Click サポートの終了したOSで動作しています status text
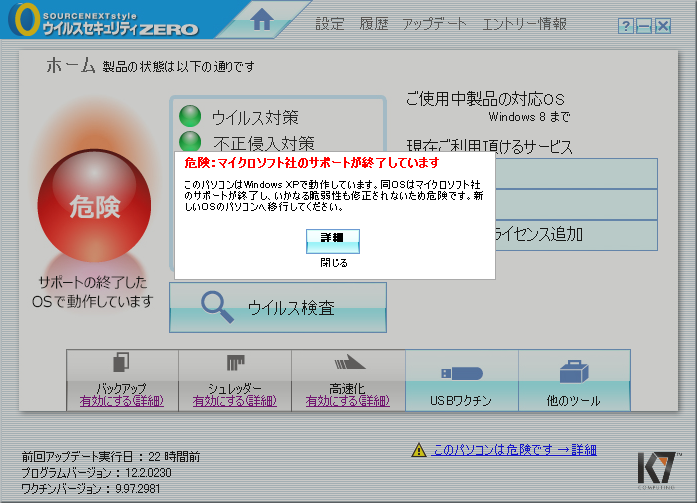Viewport: 697px width, 503px height. click(92, 292)
